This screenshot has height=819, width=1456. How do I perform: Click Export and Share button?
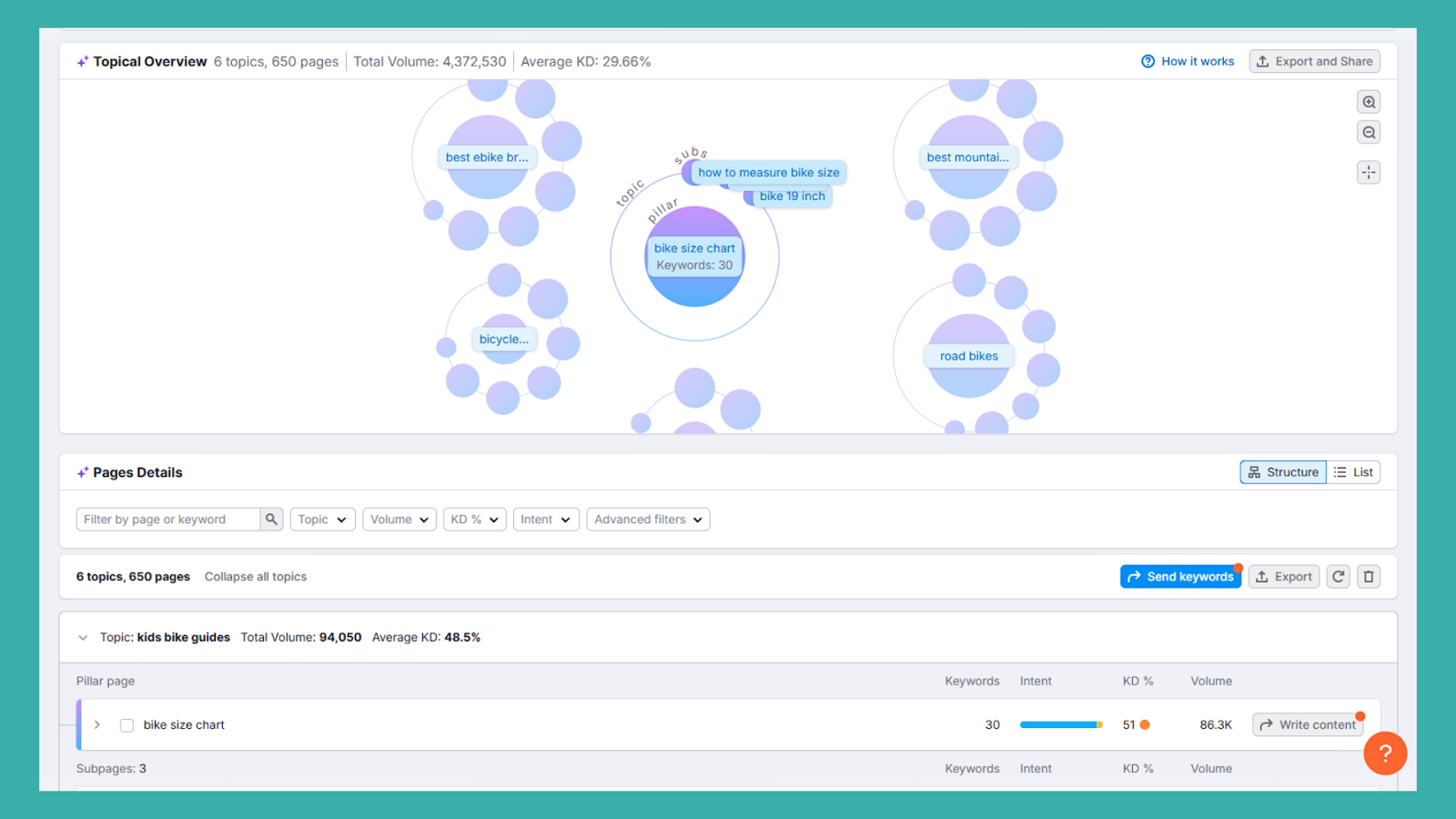click(1314, 61)
